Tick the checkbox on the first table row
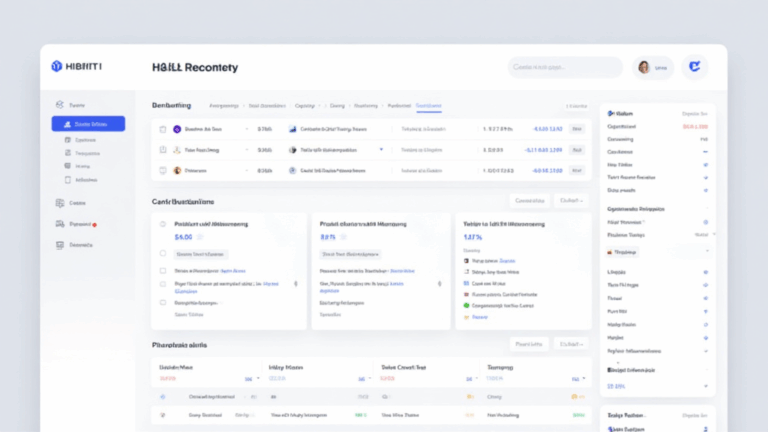768x432 pixels. (162, 129)
